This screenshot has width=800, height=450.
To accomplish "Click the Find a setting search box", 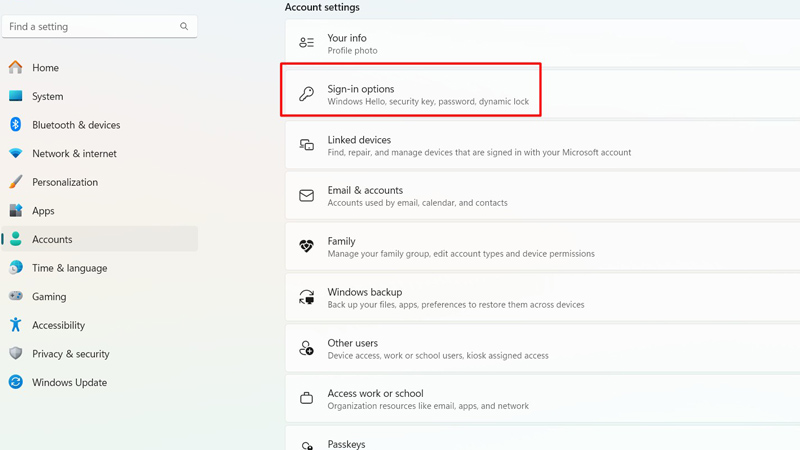I will 99,26.
